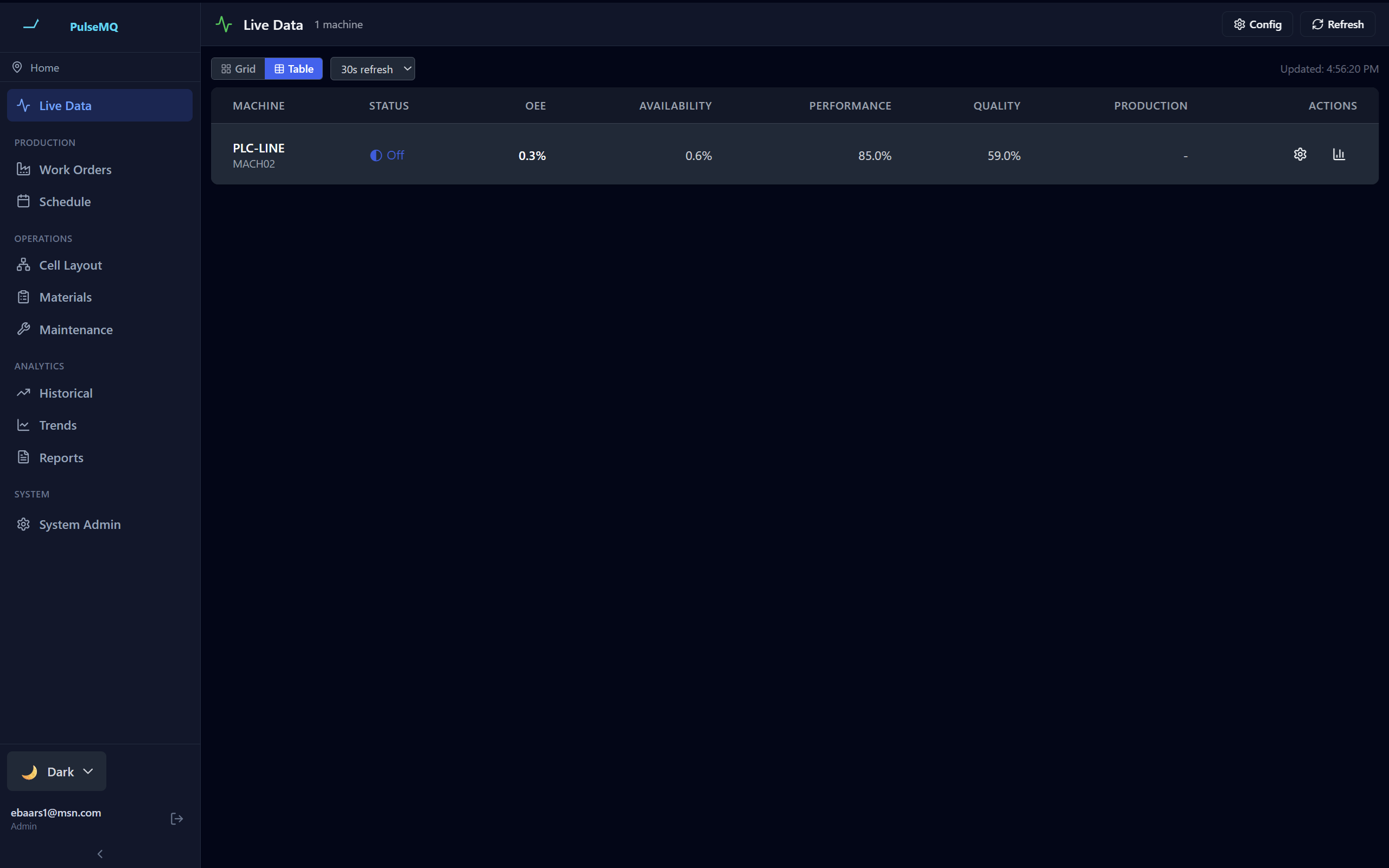
Task: Click the logout icon next to ebaars1@msn.com
Action: click(176, 818)
